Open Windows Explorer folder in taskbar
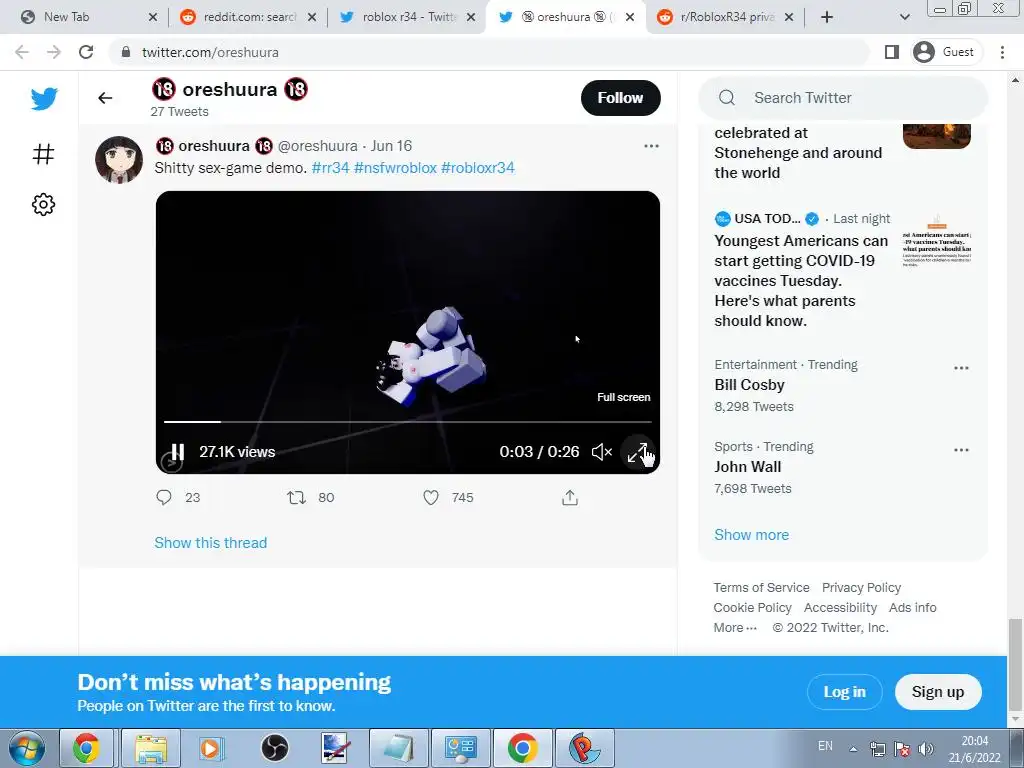 click(x=151, y=748)
